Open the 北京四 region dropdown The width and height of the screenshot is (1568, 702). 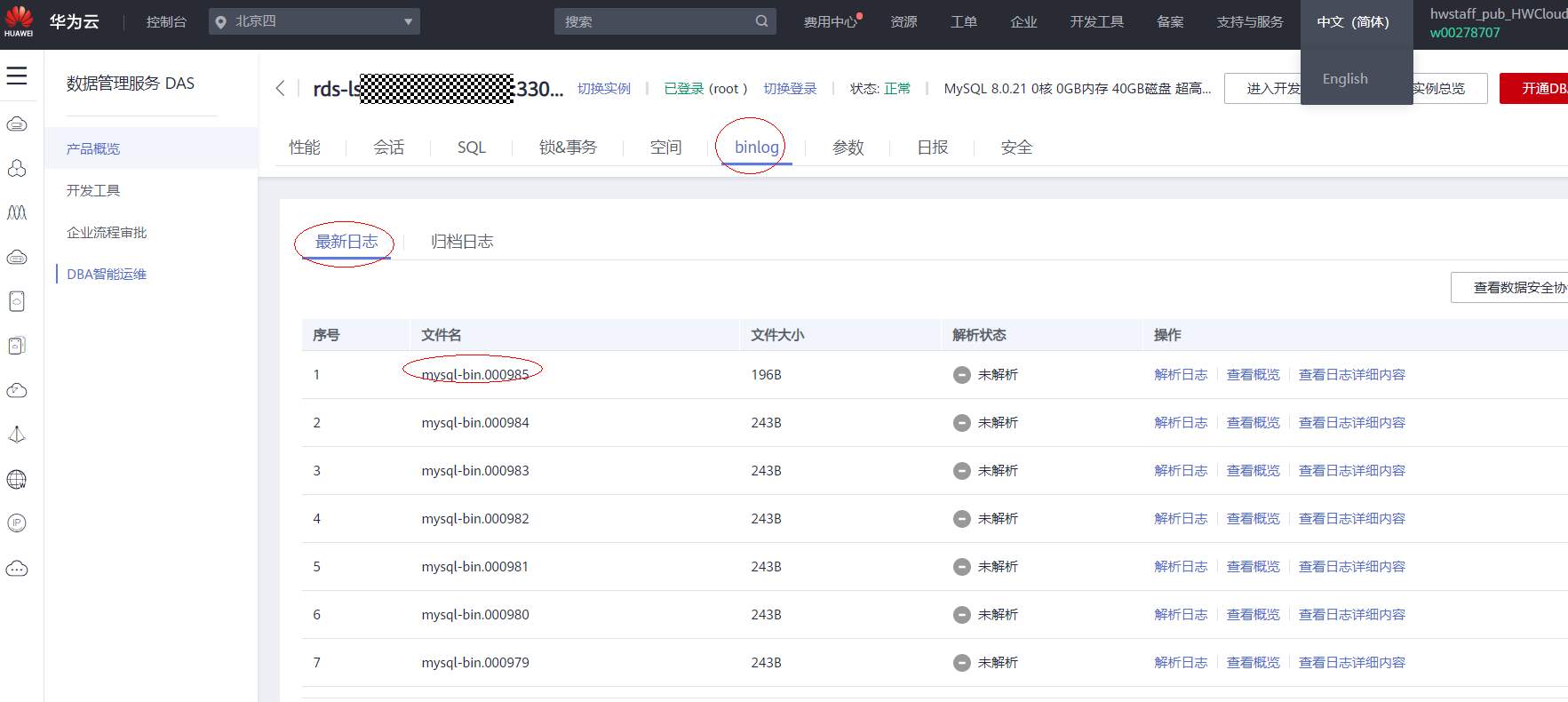click(x=314, y=21)
